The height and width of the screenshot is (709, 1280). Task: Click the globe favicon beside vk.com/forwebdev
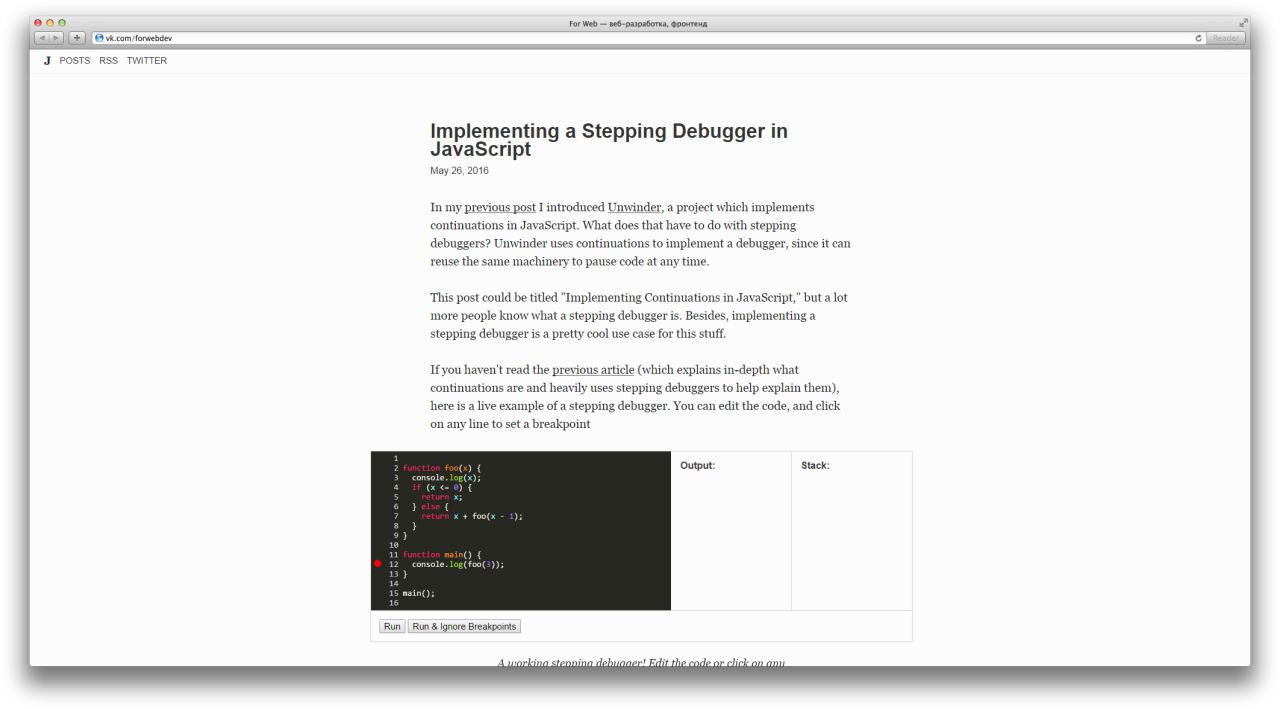99,38
